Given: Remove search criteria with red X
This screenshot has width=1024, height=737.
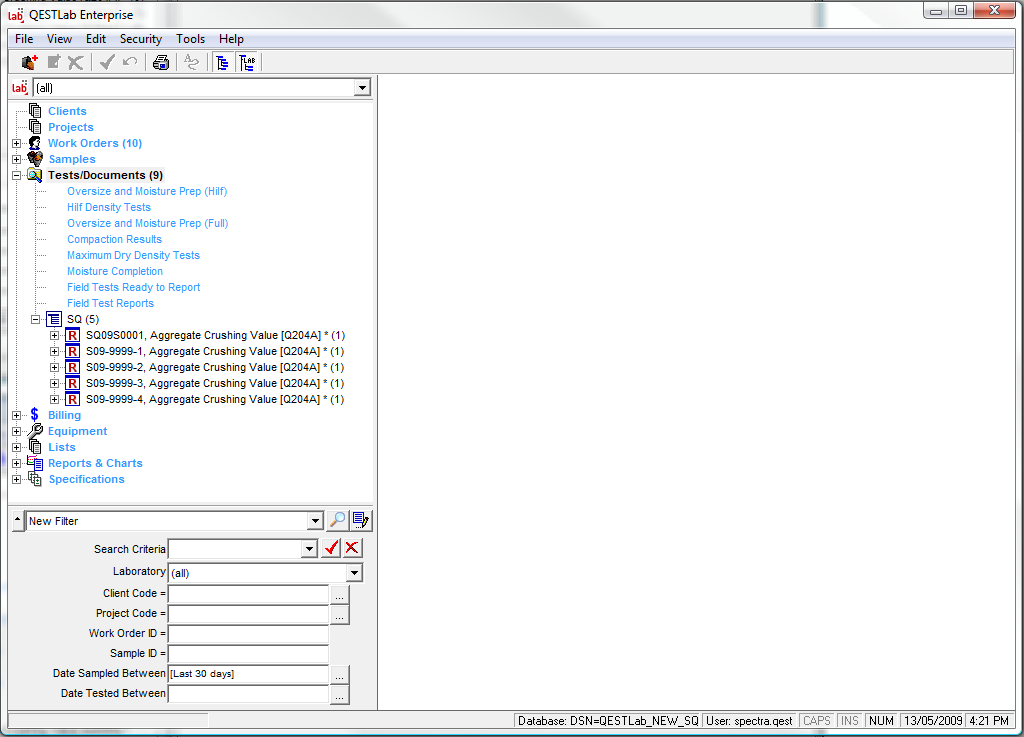Looking at the screenshot, I should coord(352,548).
